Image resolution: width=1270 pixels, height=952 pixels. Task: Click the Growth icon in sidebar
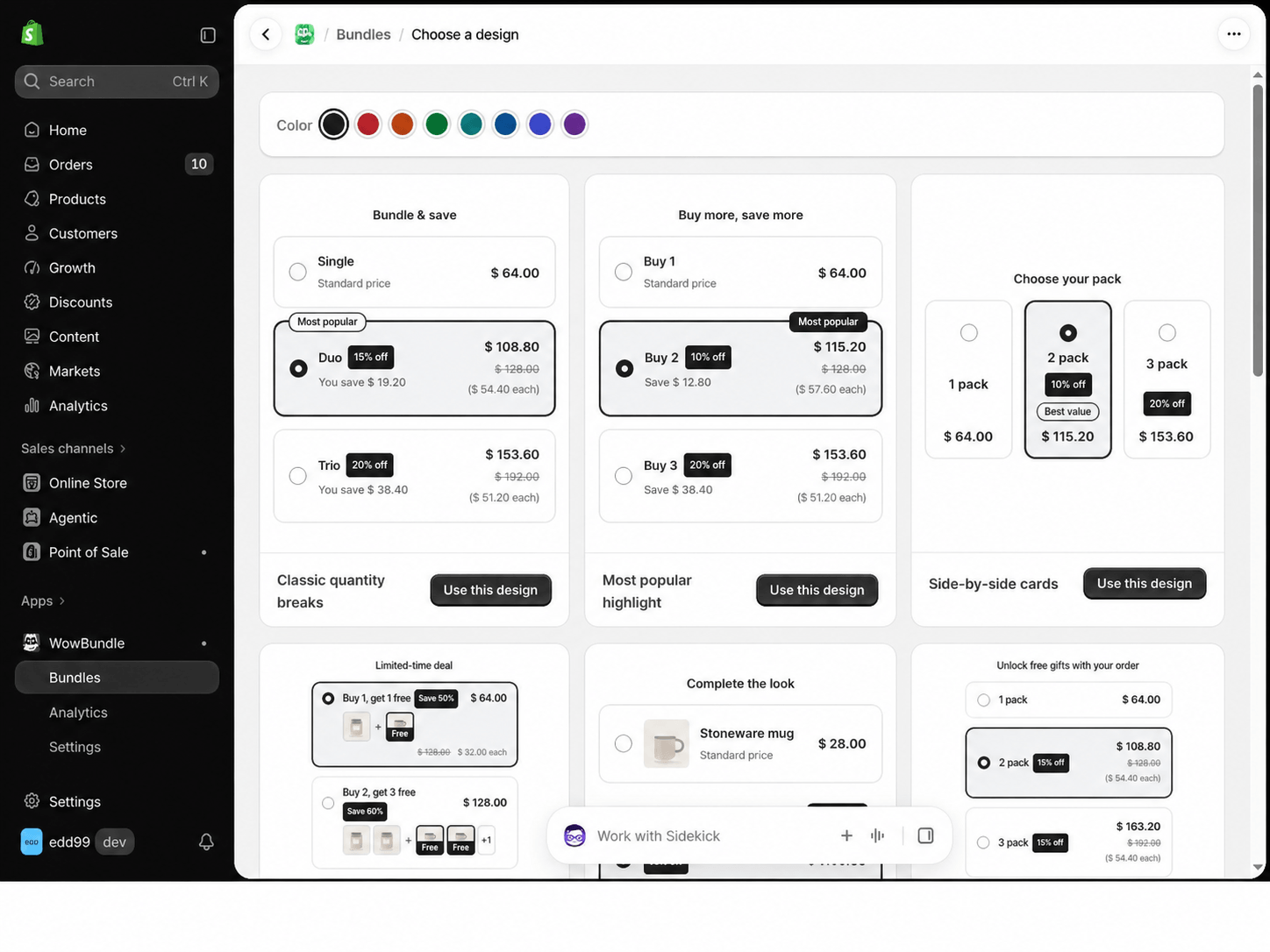[x=32, y=267]
